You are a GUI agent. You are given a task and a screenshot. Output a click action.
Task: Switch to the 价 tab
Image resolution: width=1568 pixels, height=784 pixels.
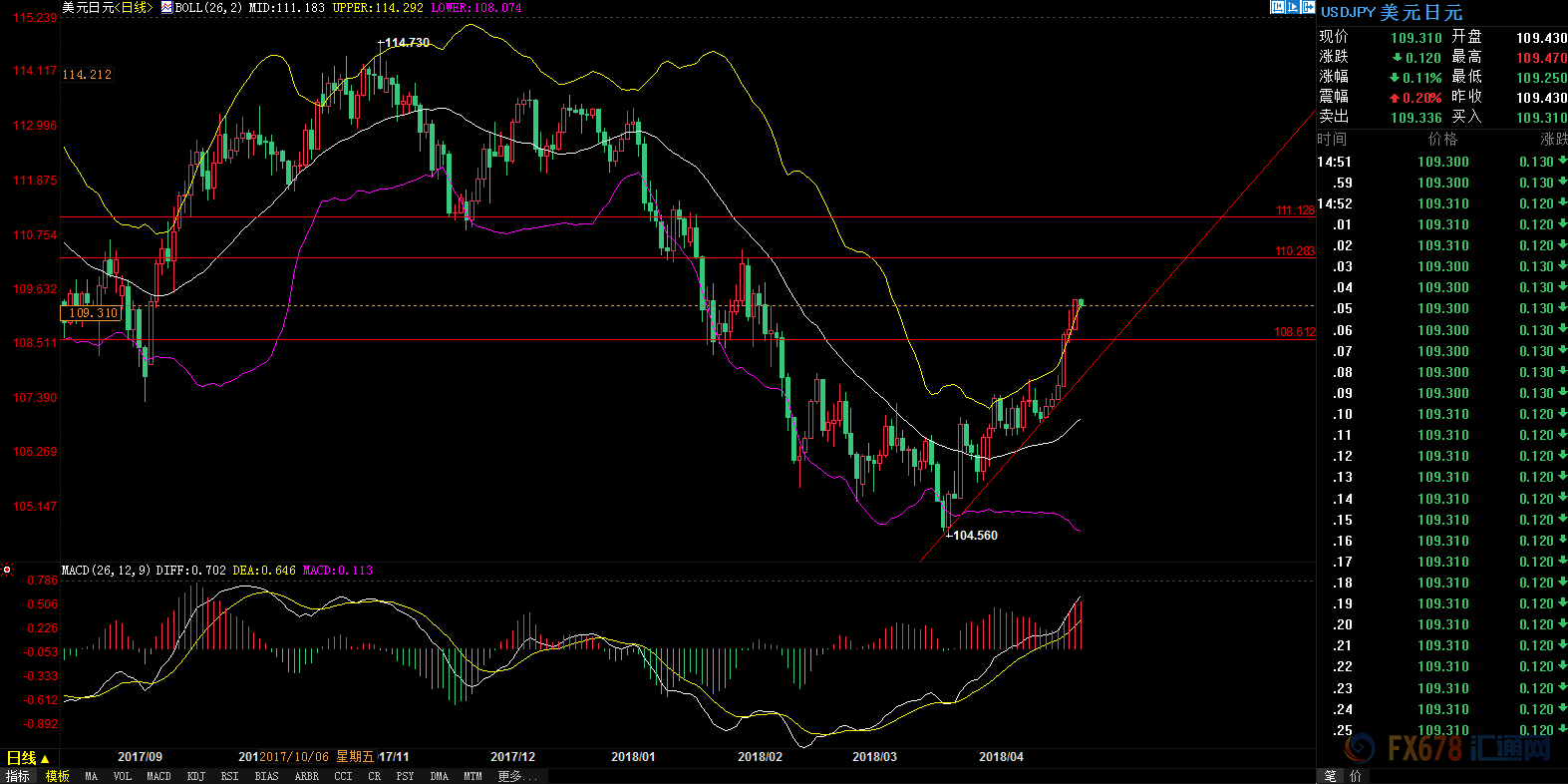tap(1355, 776)
